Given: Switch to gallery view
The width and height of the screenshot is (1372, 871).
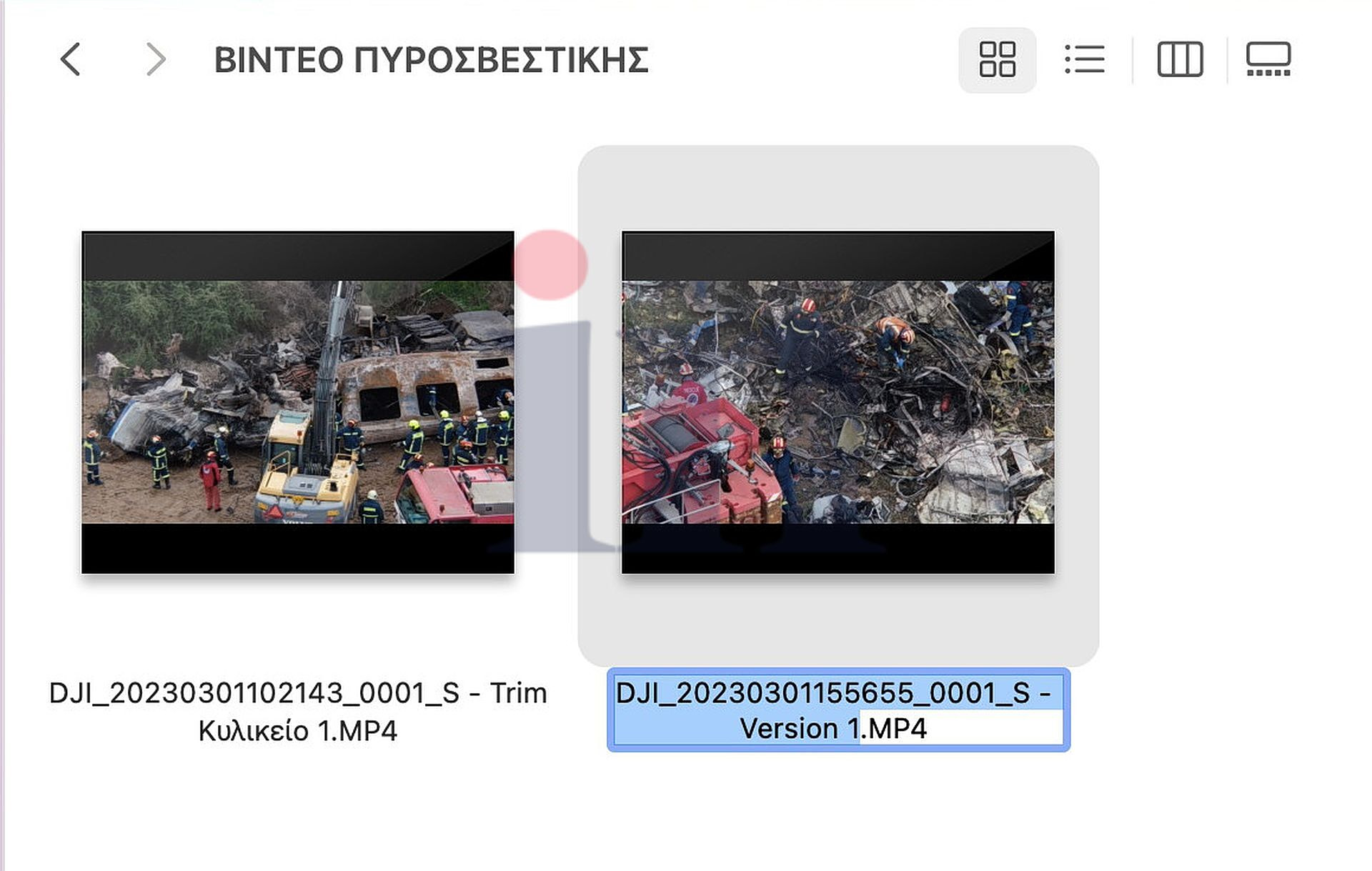Looking at the screenshot, I should [x=1268, y=59].
